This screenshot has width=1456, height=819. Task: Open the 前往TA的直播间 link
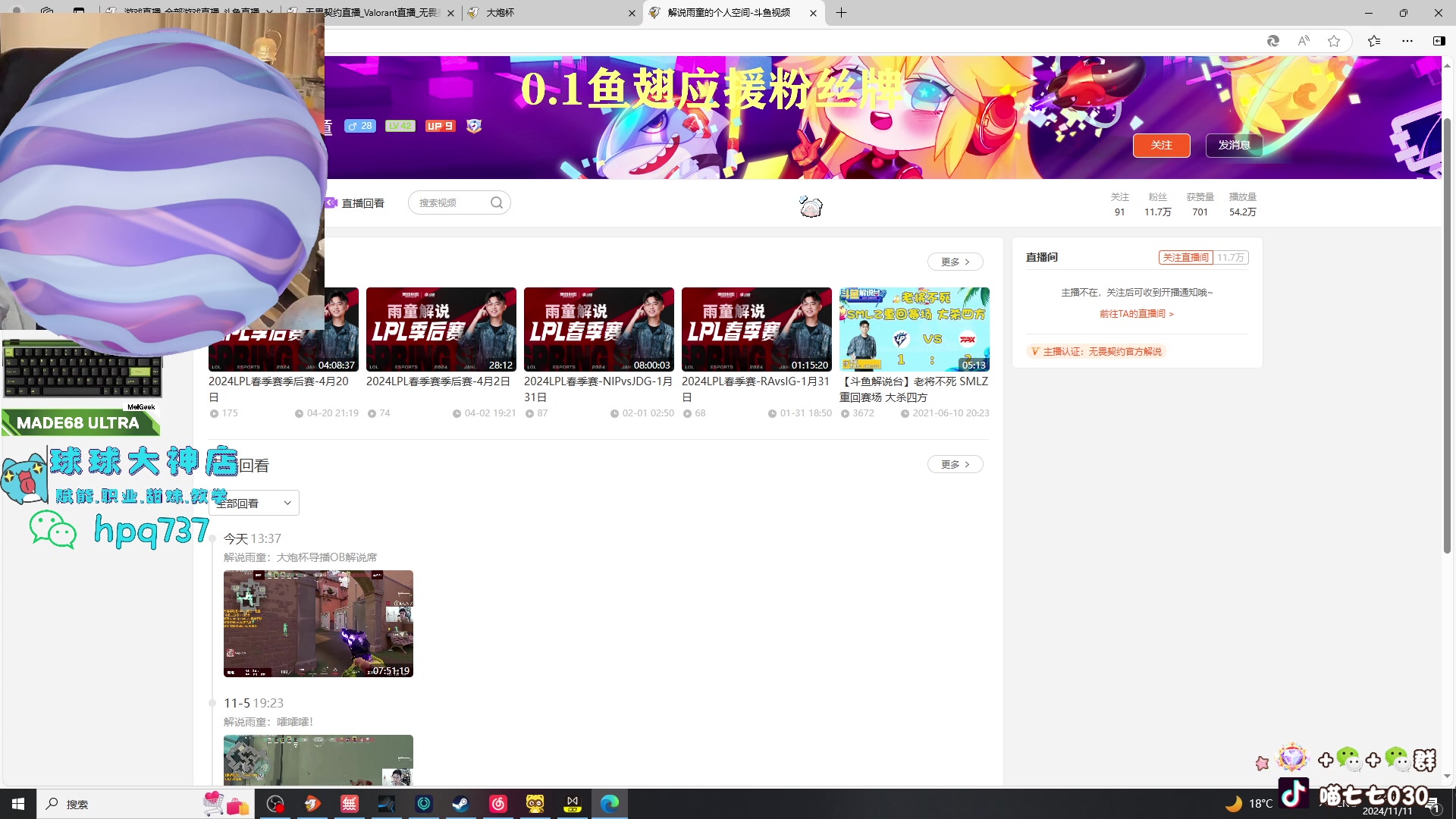click(x=1137, y=313)
